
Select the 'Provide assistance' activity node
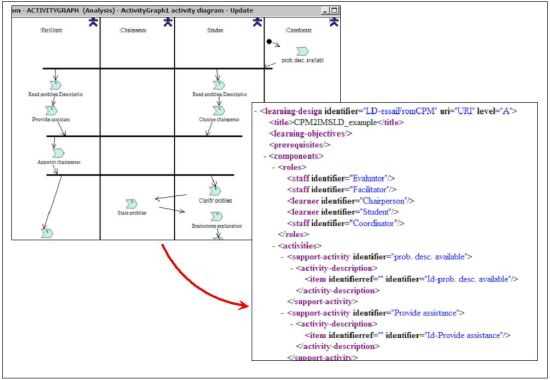pos(52,111)
